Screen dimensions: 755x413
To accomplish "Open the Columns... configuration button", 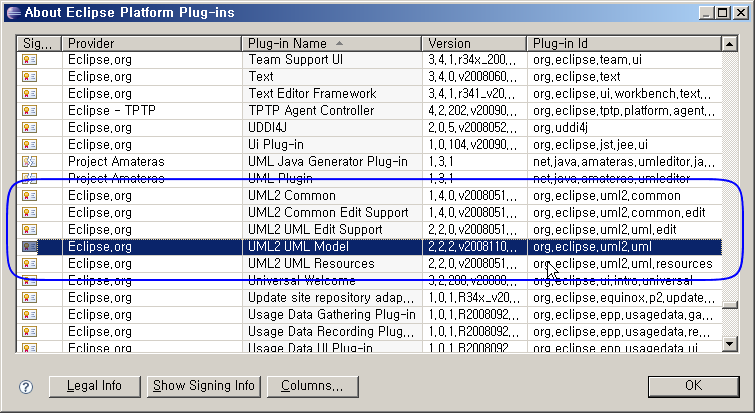I will (x=312, y=386).
